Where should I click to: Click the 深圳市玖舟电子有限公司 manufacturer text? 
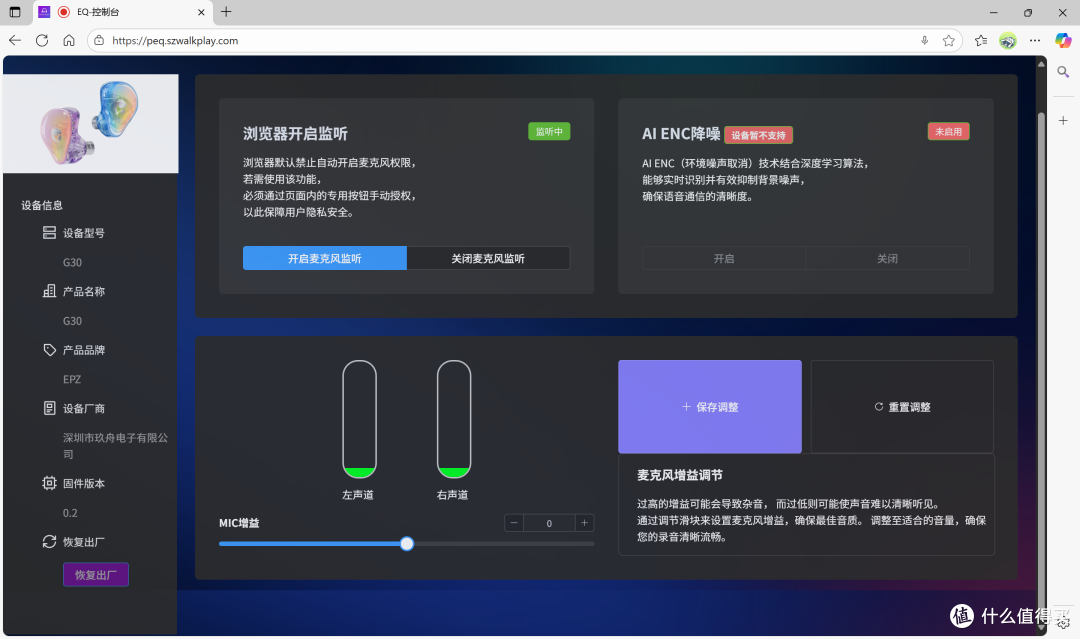pyautogui.click(x=115, y=446)
